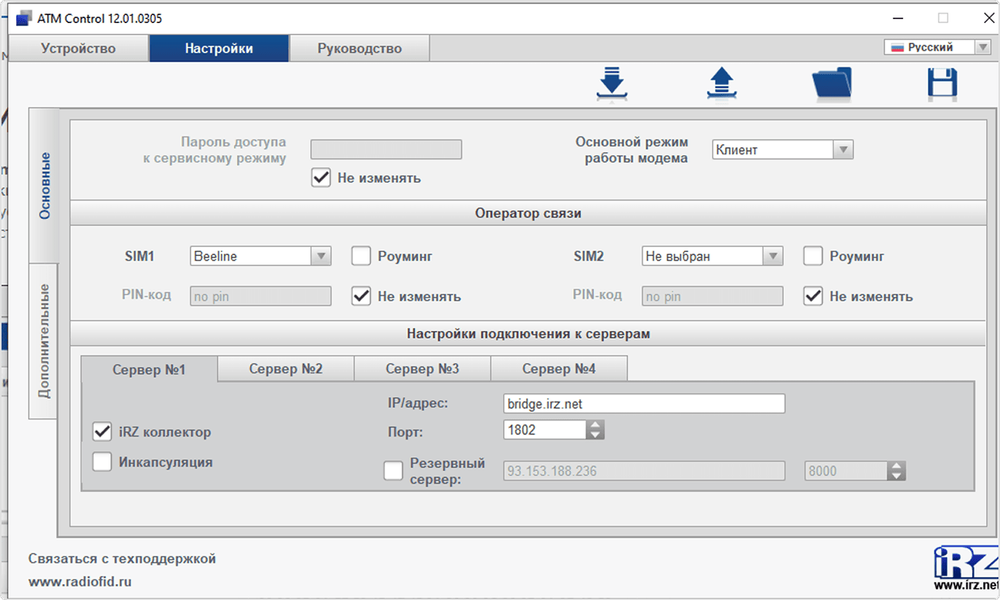Click the download settings from device icon
Image resolution: width=1000 pixels, height=600 pixels.
pos(610,84)
